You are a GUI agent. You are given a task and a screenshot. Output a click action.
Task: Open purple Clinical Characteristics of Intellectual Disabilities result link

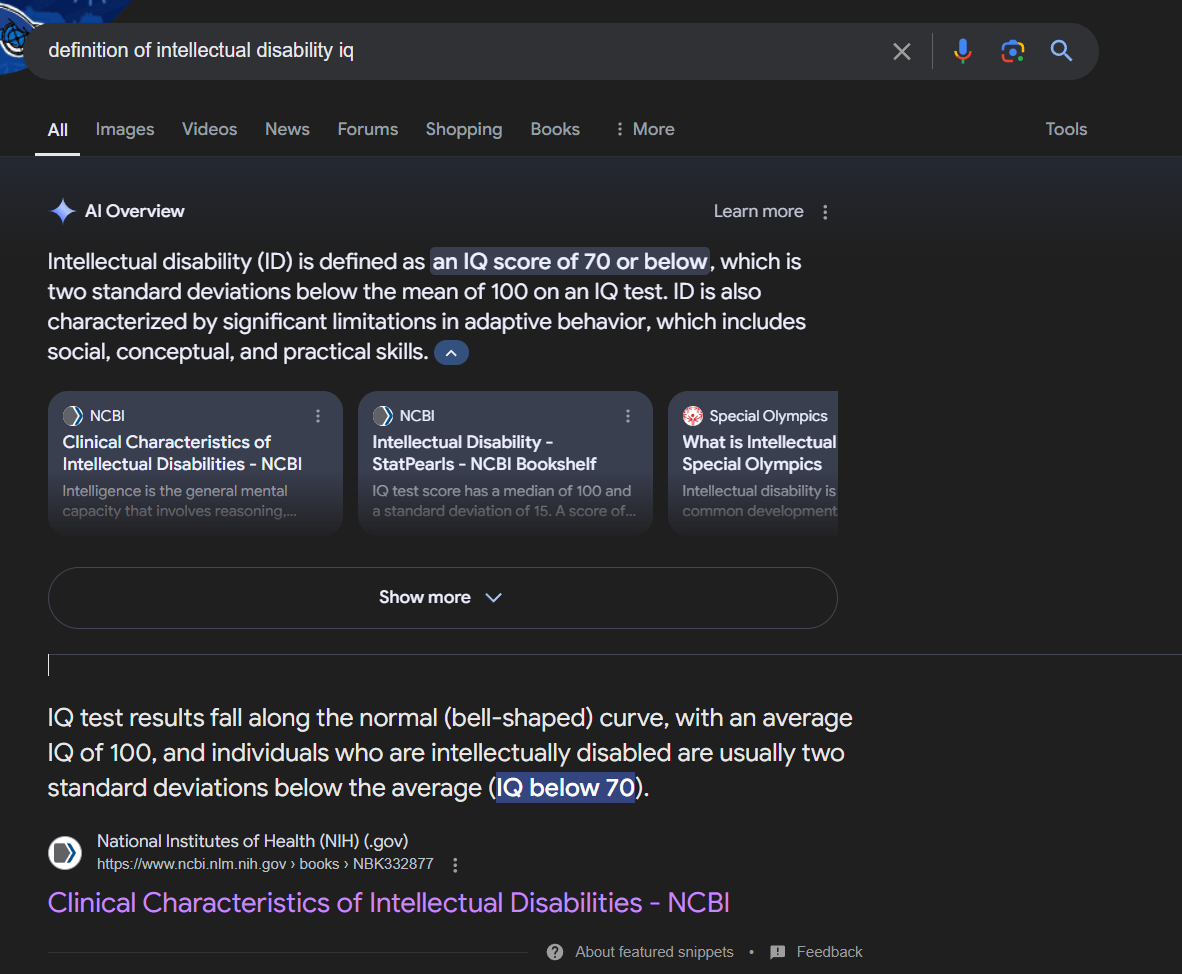click(388, 902)
